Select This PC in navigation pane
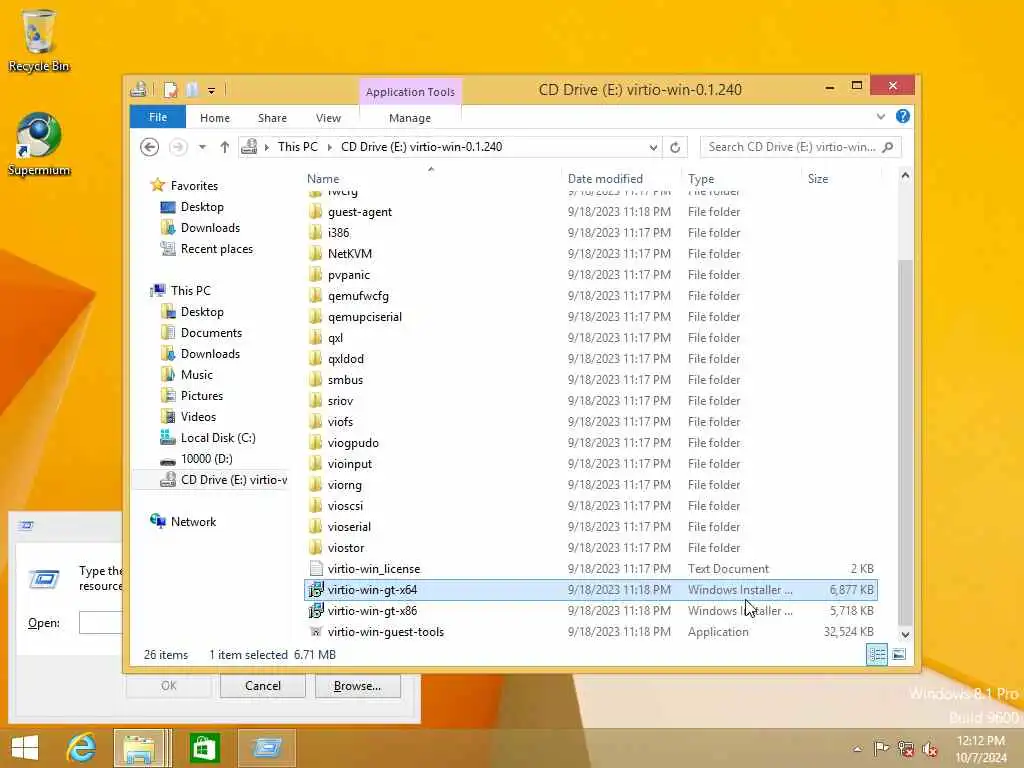Image resolution: width=1024 pixels, height=768 pixels. (x=190, y=291)
